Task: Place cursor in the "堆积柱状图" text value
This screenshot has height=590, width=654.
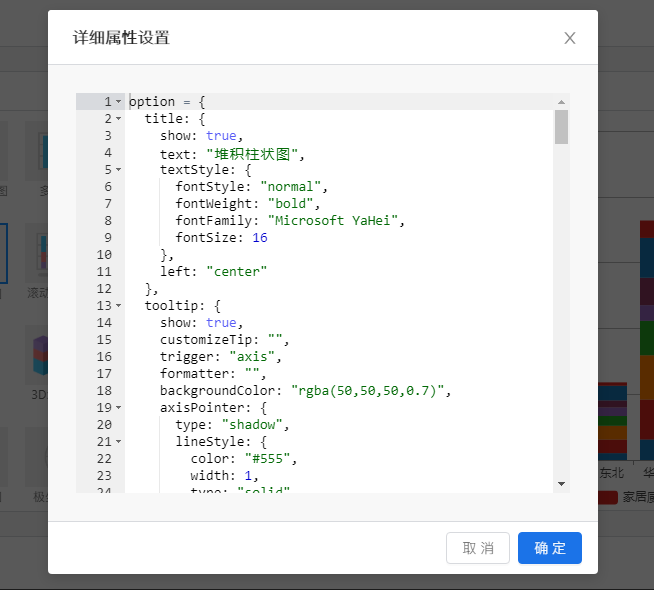Action: tap(253, 153)
